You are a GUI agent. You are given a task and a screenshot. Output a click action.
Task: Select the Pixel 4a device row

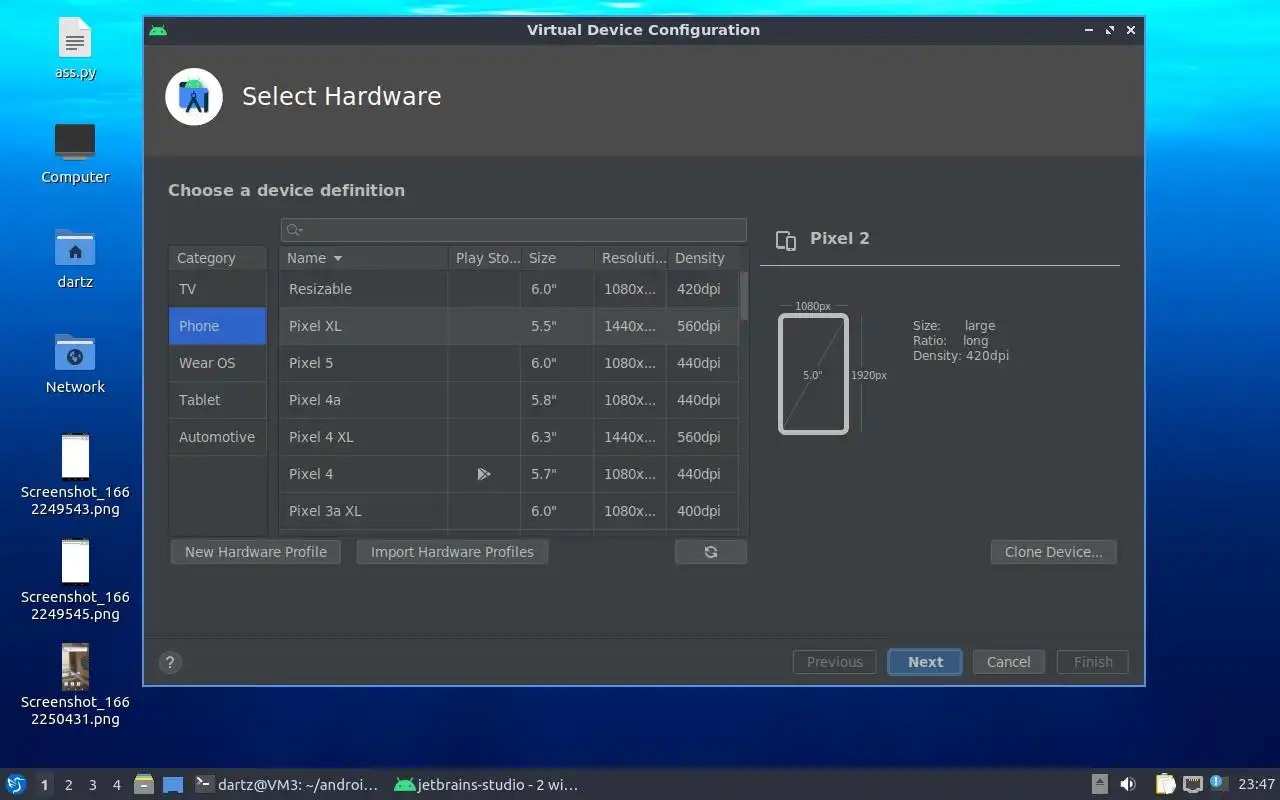509,400
